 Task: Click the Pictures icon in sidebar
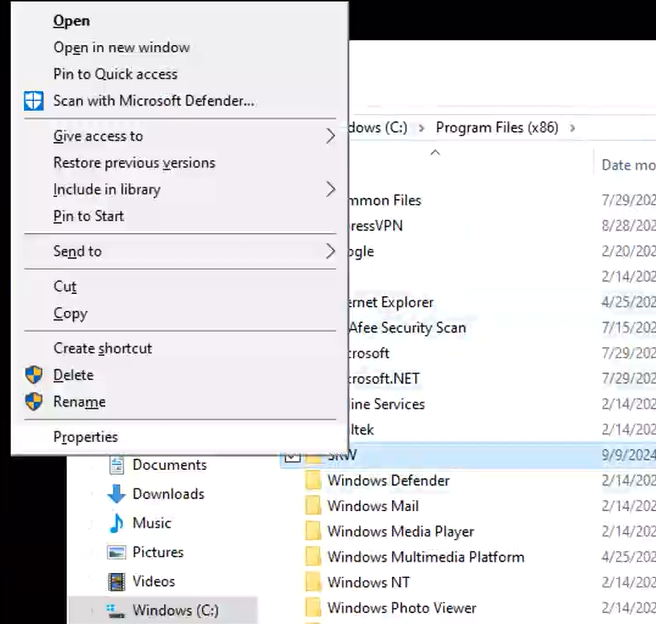coord(116,552)
